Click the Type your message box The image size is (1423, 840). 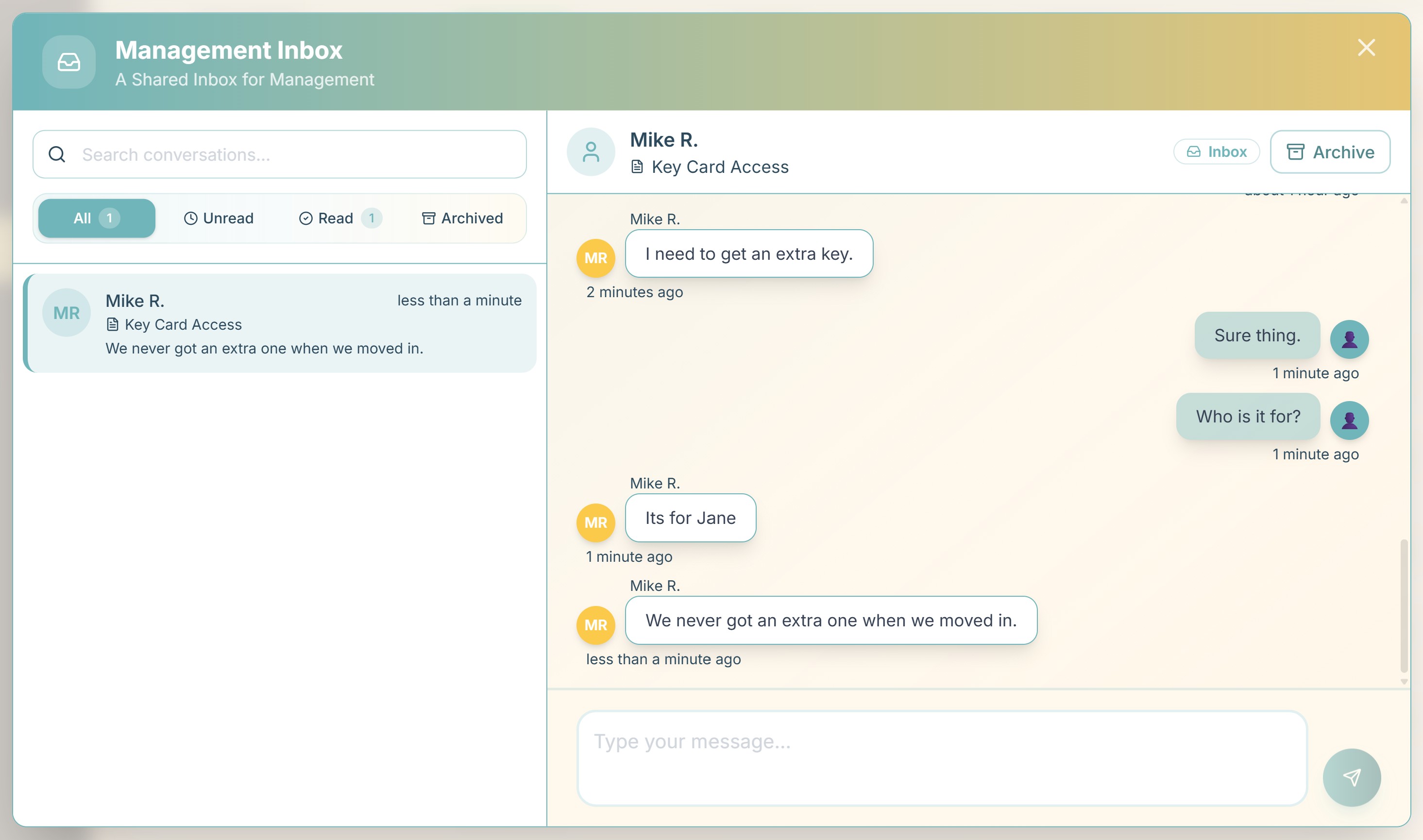point(941,757)
